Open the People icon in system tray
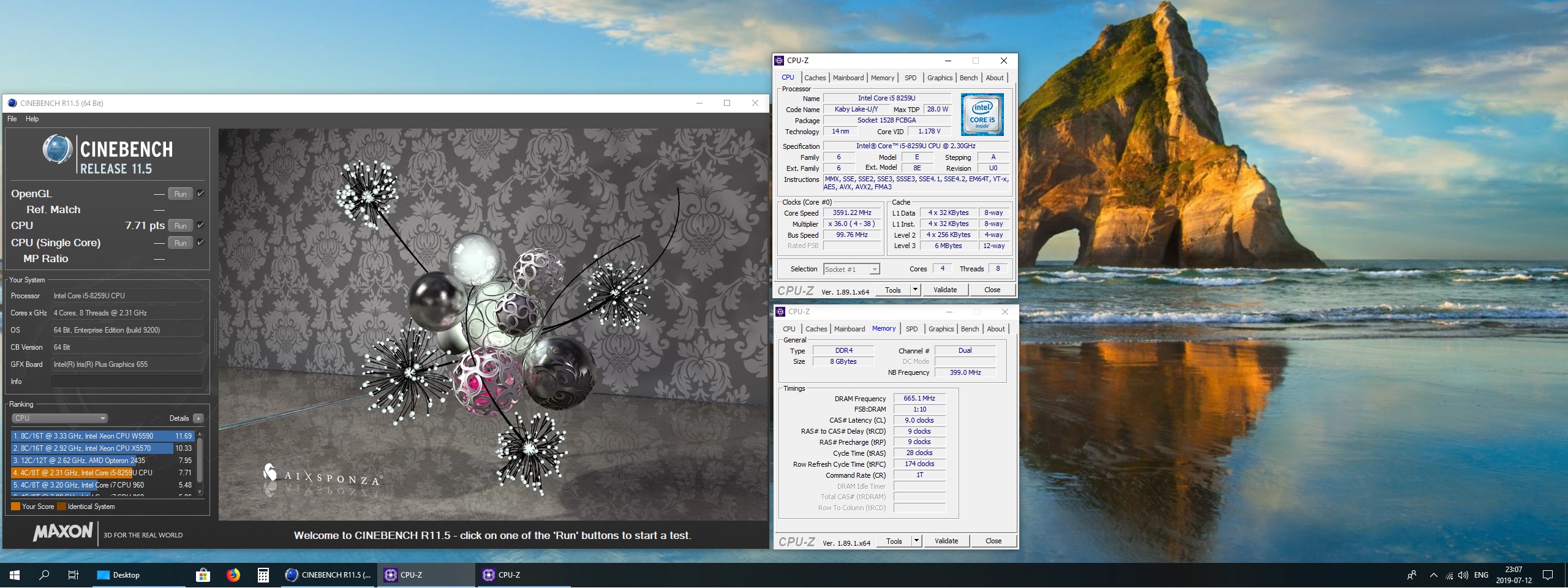This screenshot has width=1568, height=588. tap(1412, 575)
